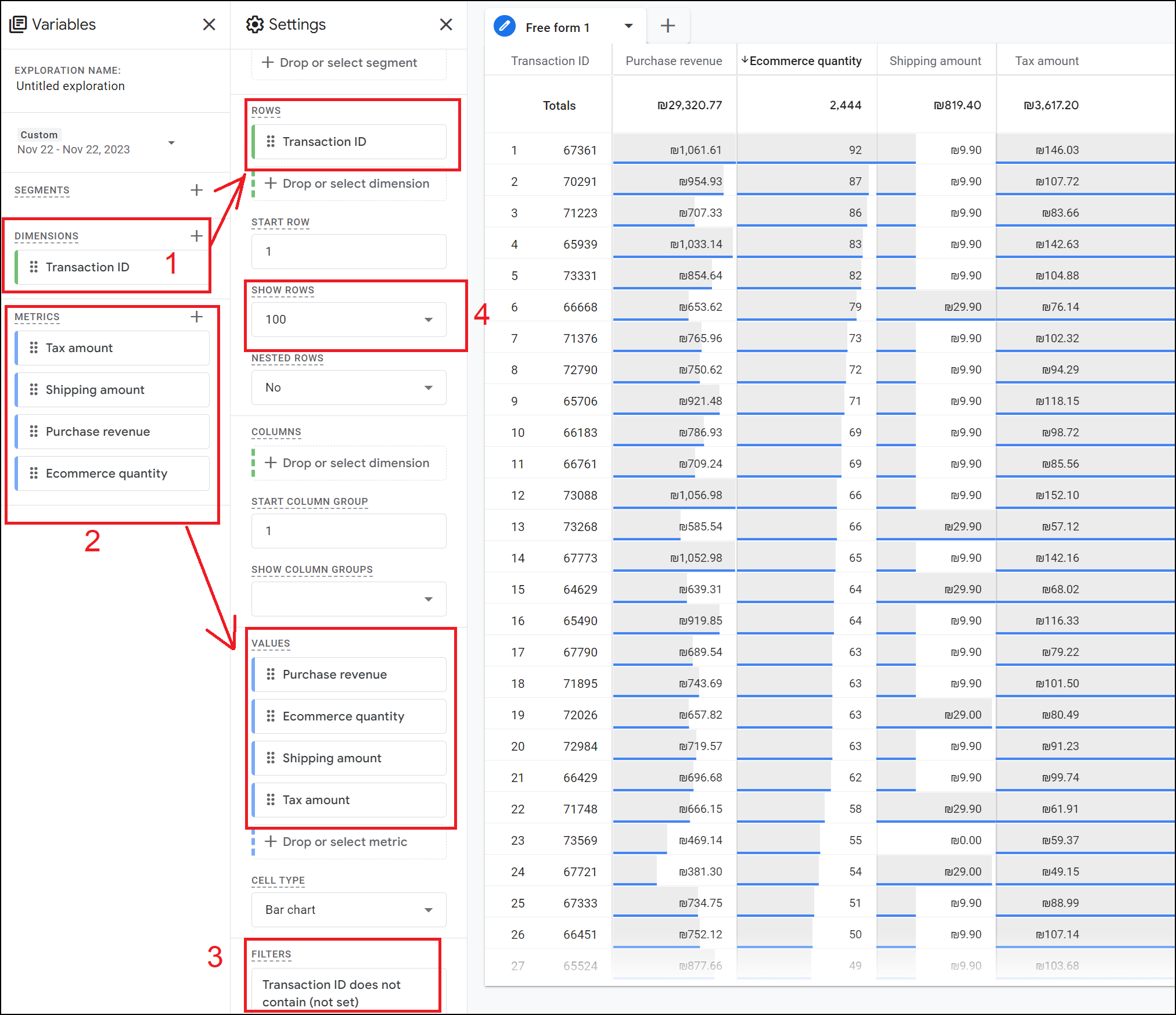Open Free form 1 tab dropdown arrow
This screenshot has width=1176, height=1015.
click(628, 26)
